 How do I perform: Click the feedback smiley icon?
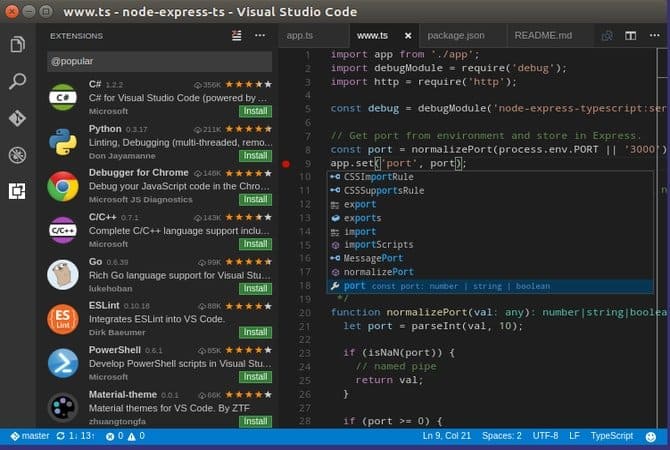coord(651,436)
